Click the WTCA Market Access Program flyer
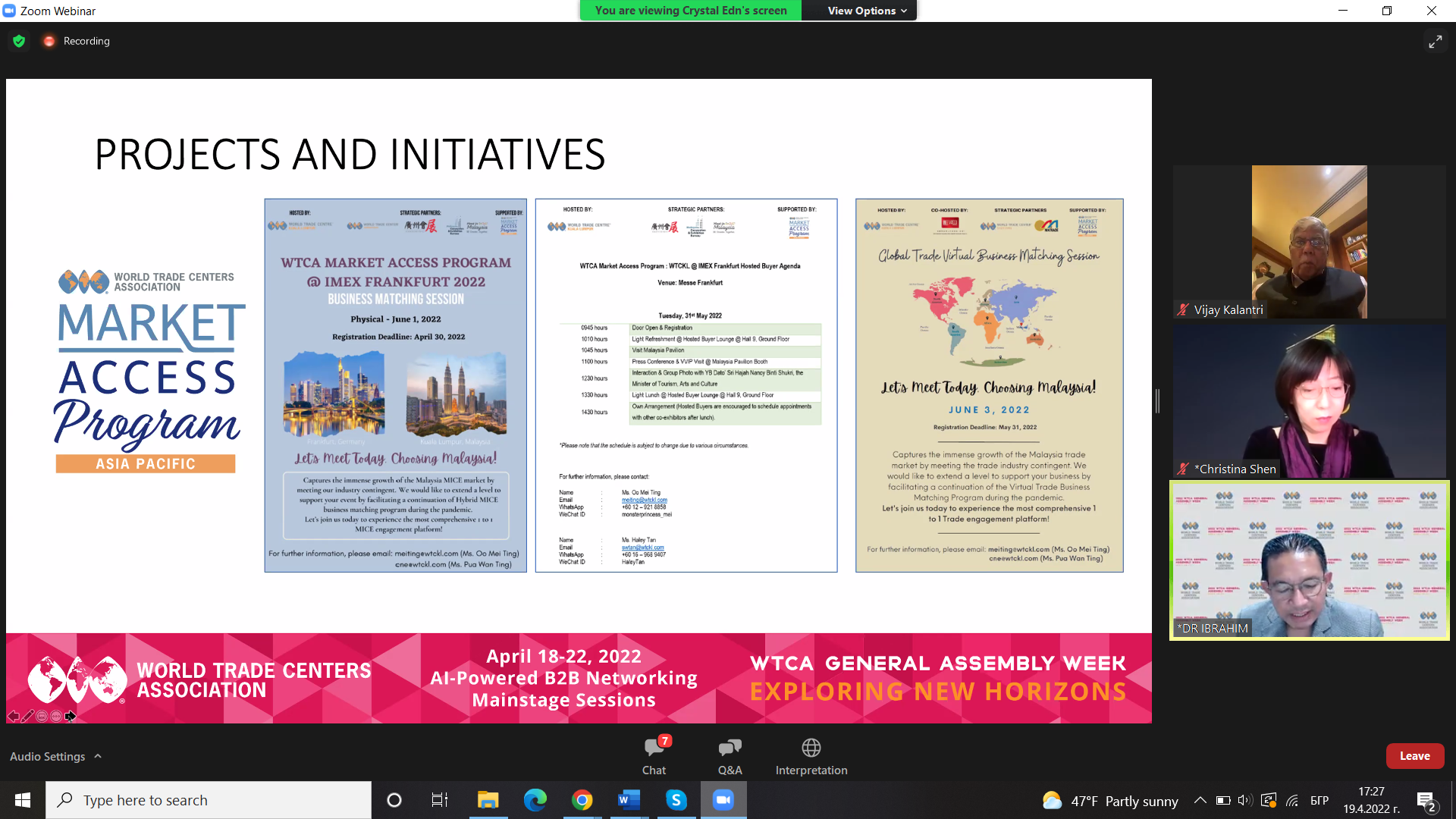The image size is (1456, 819). point(395,385)
